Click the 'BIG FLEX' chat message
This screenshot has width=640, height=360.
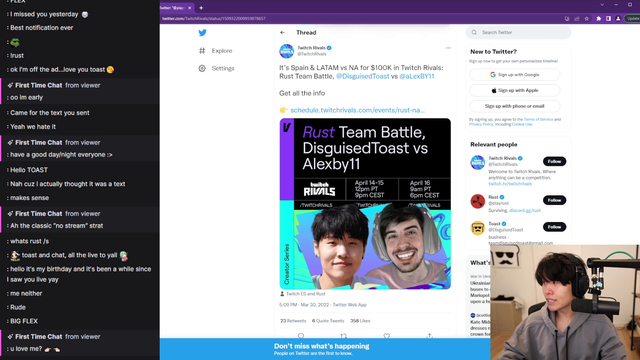24,321
